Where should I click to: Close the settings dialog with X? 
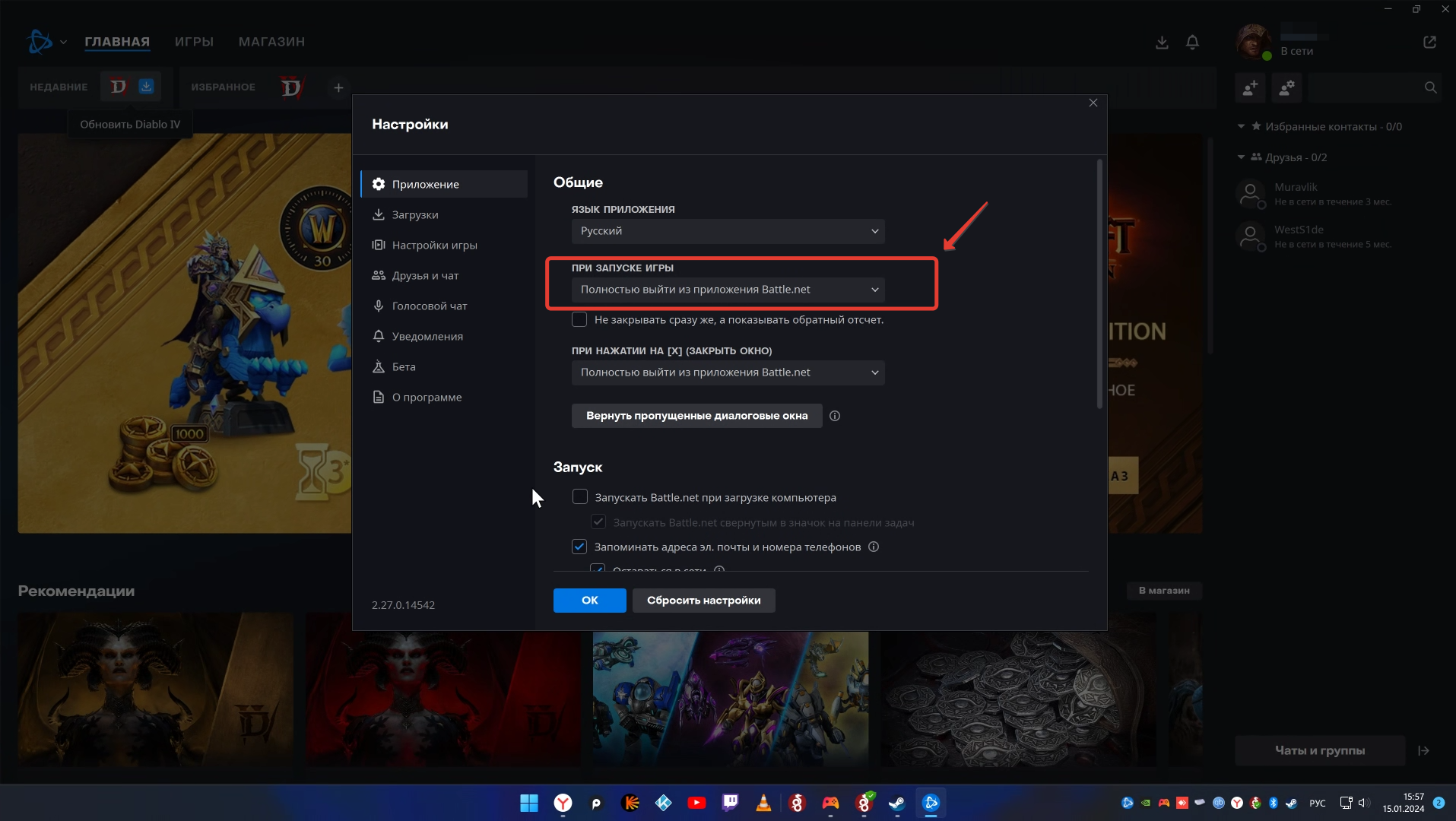tap(1093, 103)
